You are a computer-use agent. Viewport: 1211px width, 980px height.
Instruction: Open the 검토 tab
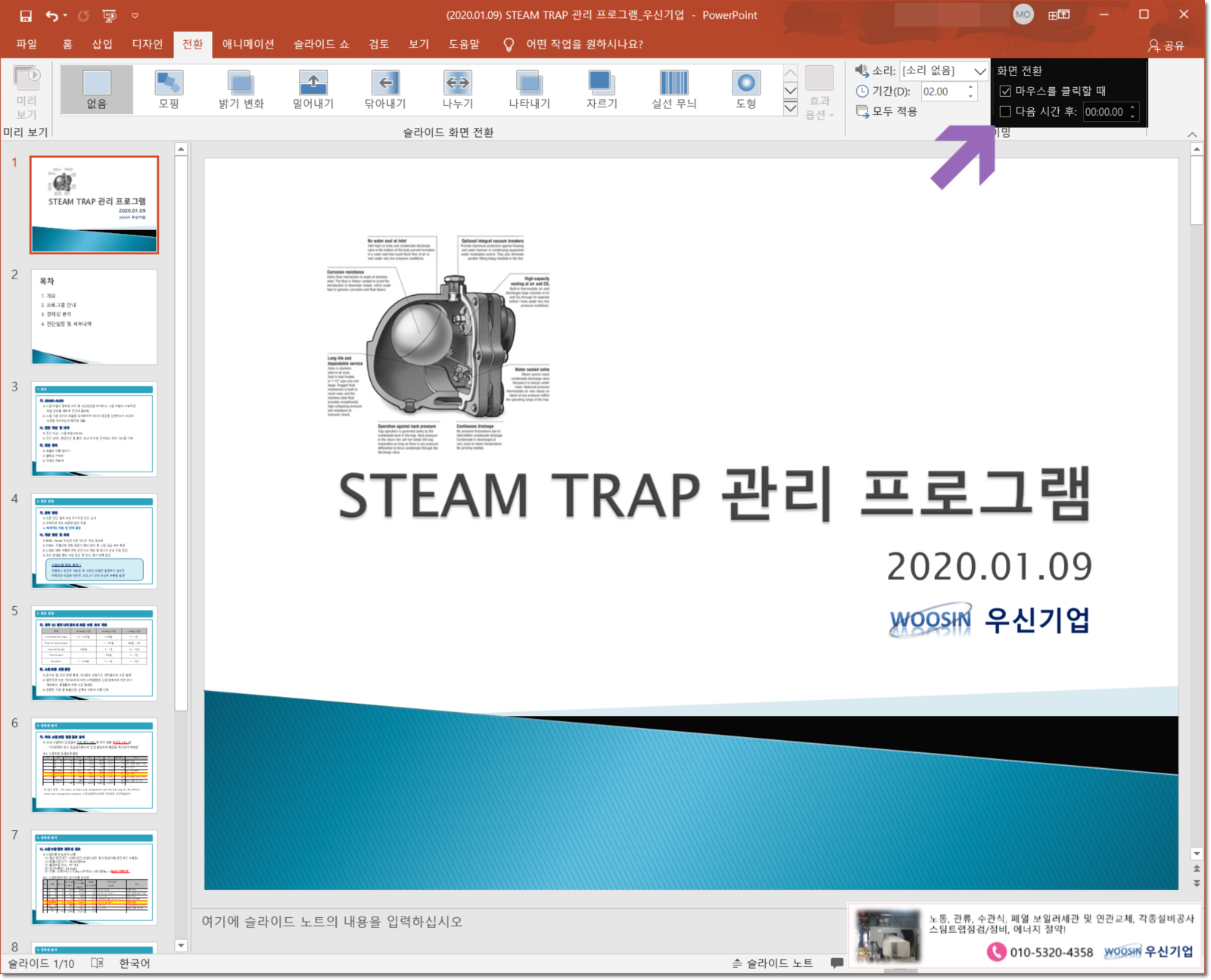379,44
